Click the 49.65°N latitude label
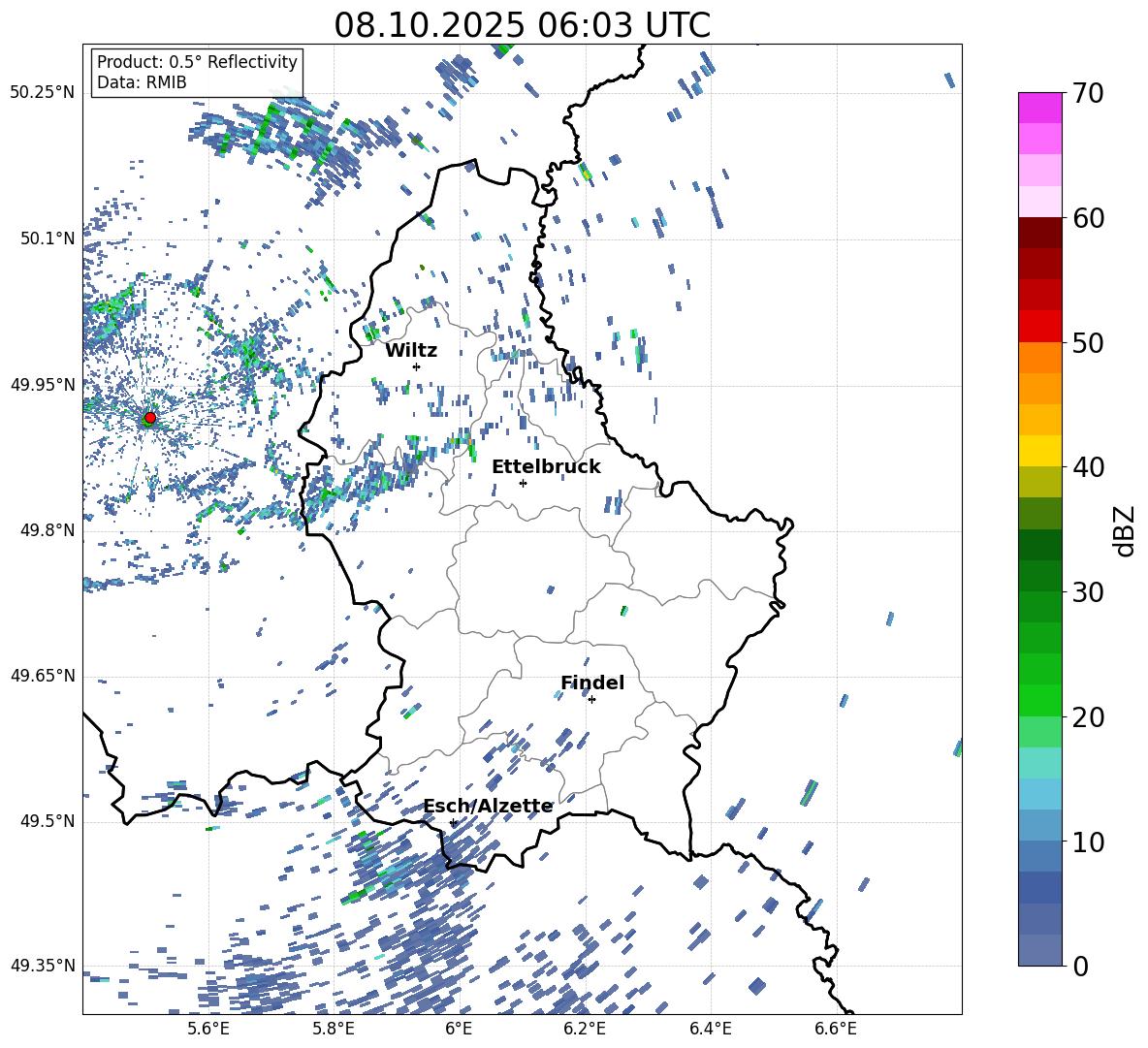1148x1048 pixels. coord(43,676)
